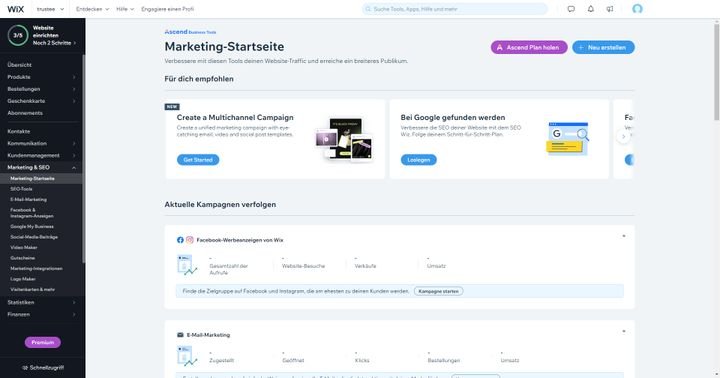Select Marketing-Startseite sidebar item

coord(41,178)
